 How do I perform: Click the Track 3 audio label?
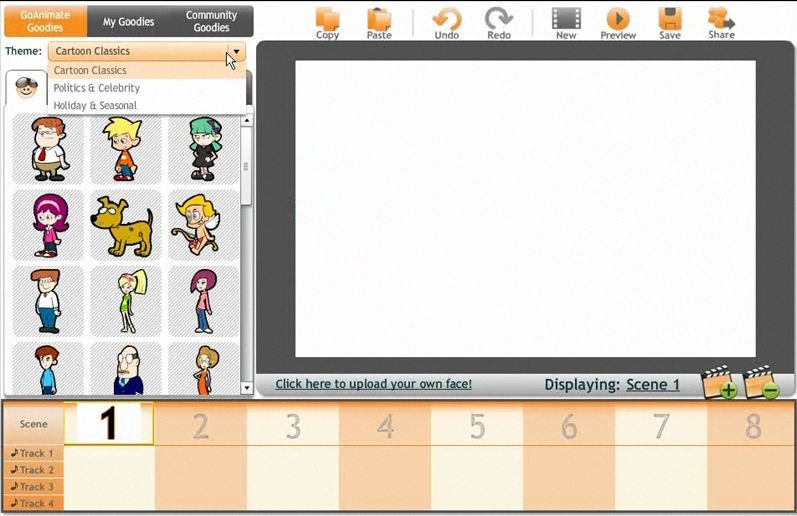tap(34, 487)
